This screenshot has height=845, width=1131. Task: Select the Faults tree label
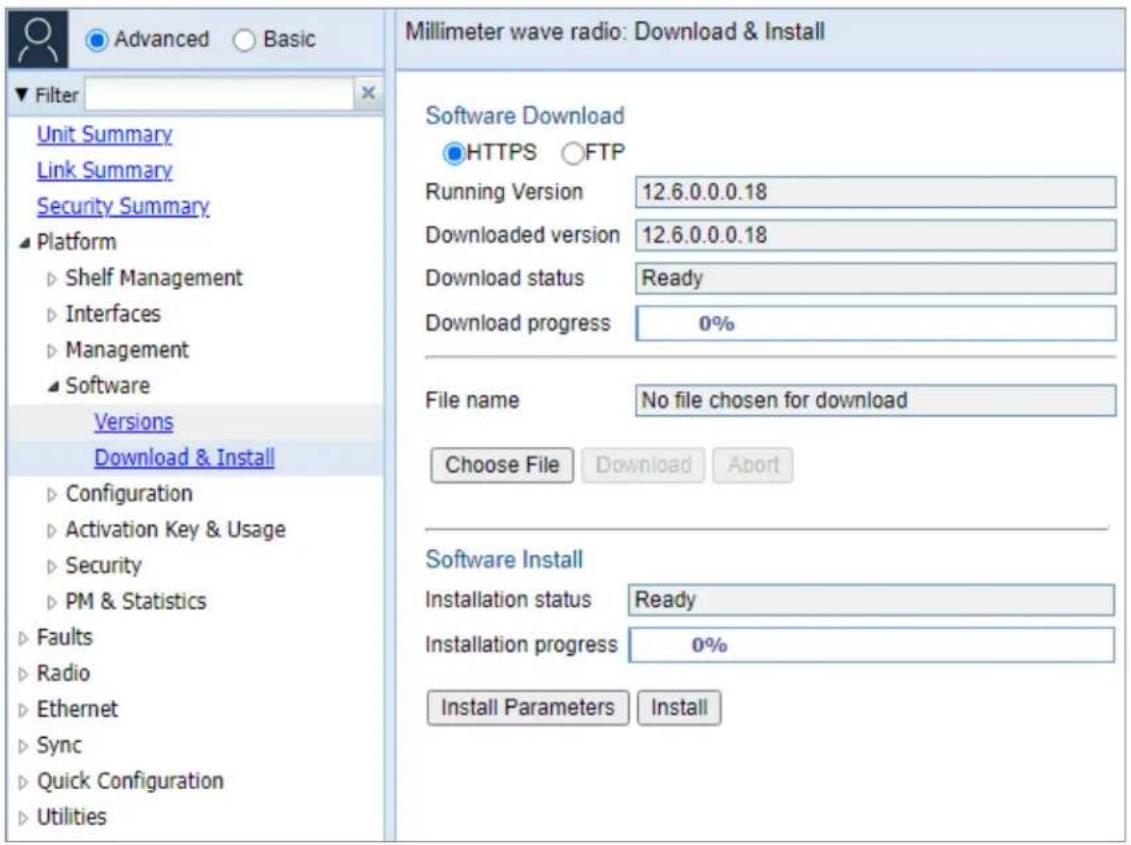pyautogui.click(x=64, y=637)
